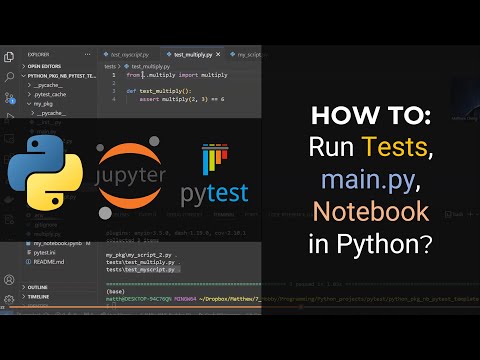Open pytest.ini in the file tree
This screenshot has width=480, height=360.
pos(44,252)
